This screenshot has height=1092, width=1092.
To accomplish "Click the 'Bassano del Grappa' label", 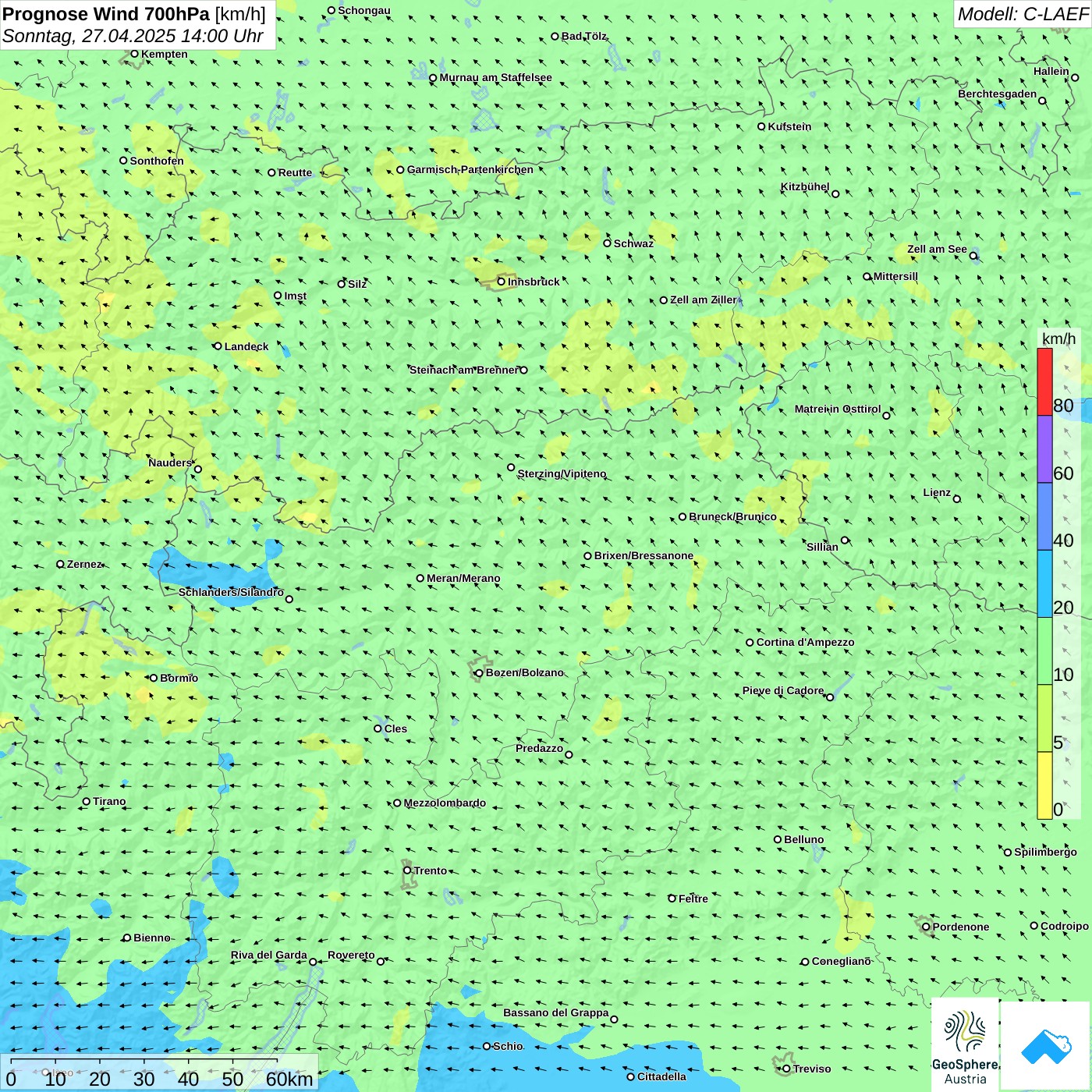I will point(555,1012).
